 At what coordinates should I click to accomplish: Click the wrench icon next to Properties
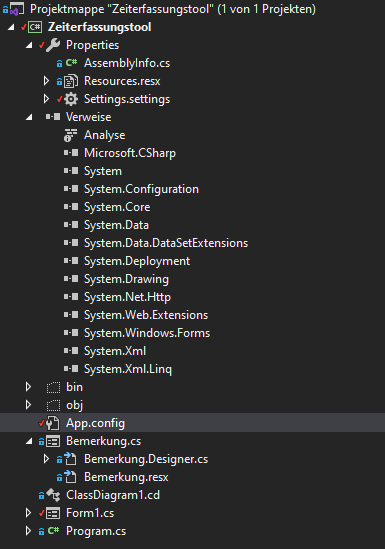click(53, 45)
